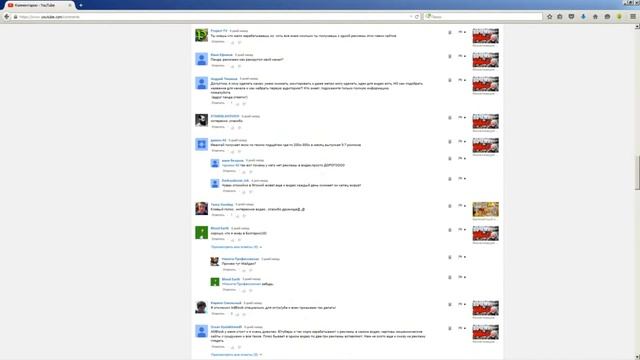Open flag menu on 'Я отключил AdBlock' comment
Image resolution: width=640 pixels, height=360 pixels.
pyautogui.click(x=462, y=304)
